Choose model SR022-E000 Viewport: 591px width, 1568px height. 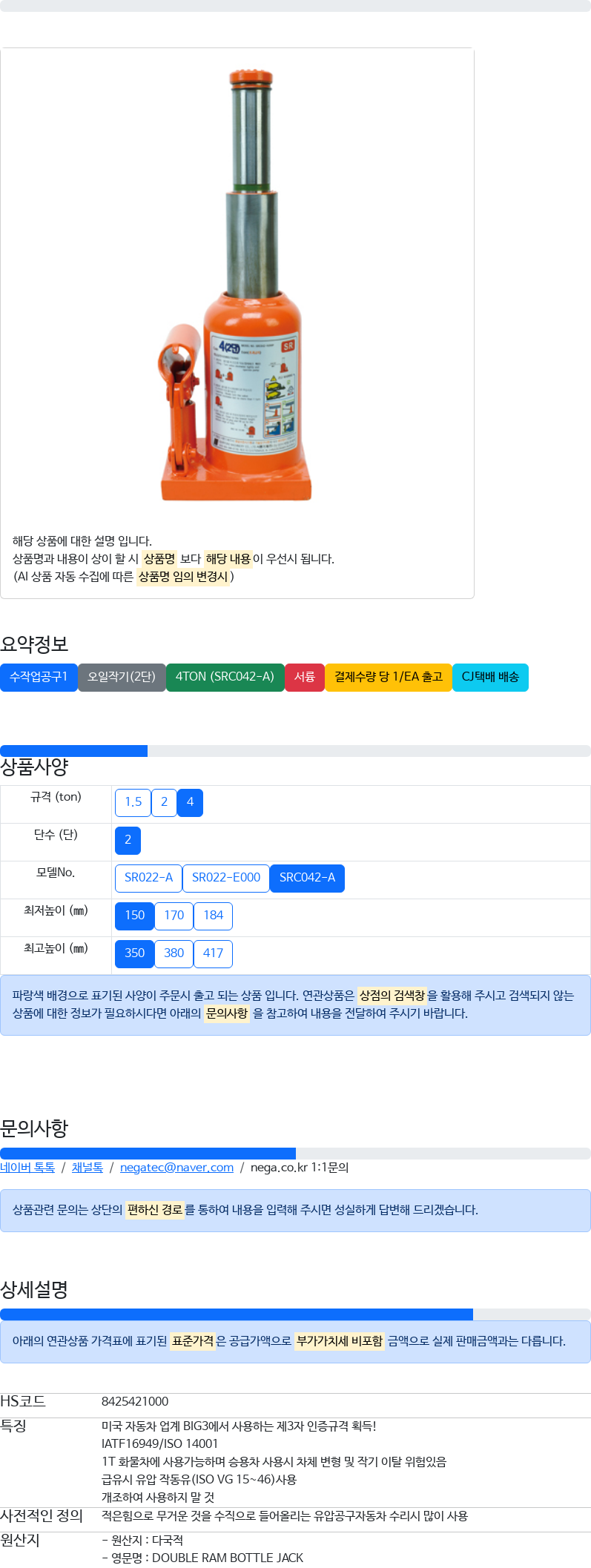(226, 878)
